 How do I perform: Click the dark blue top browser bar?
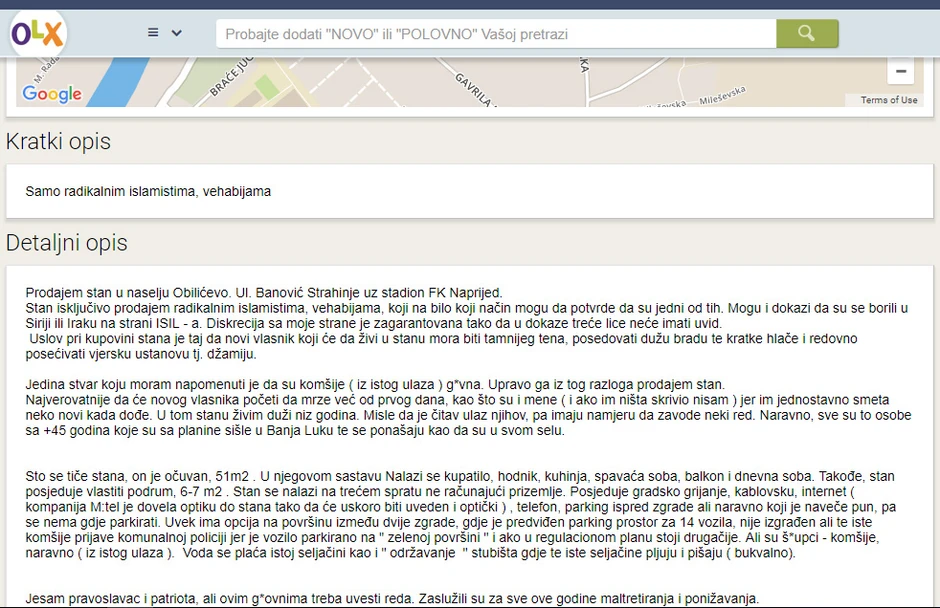click(x=470, y=4)
